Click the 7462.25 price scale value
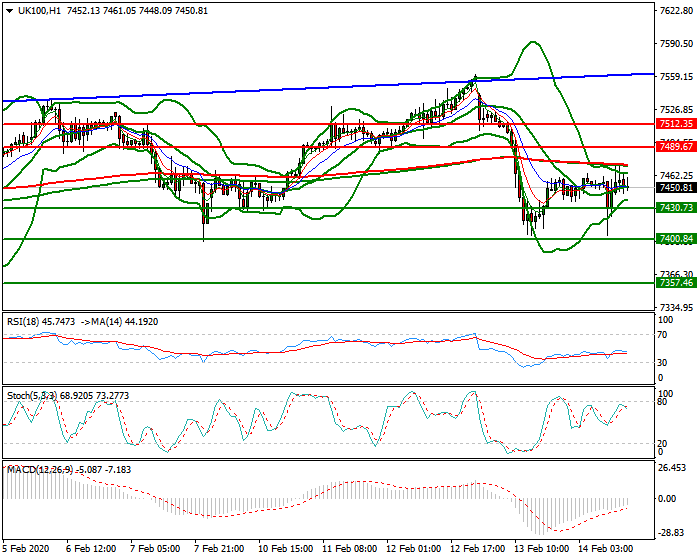The height and width of the screenshot is (560, 700). coord(676,176)
